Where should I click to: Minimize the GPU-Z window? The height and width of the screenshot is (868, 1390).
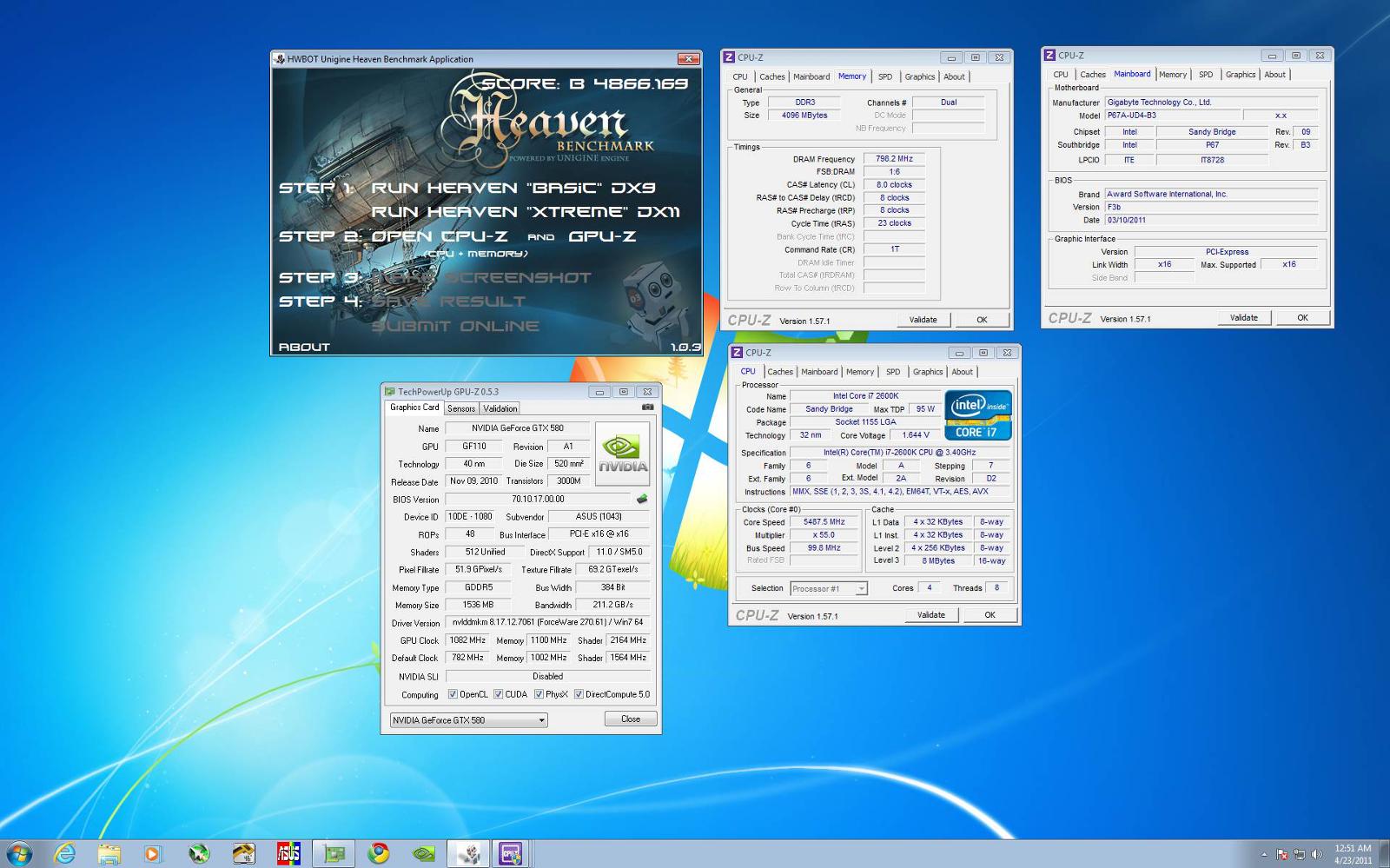(x=599, y=392)
